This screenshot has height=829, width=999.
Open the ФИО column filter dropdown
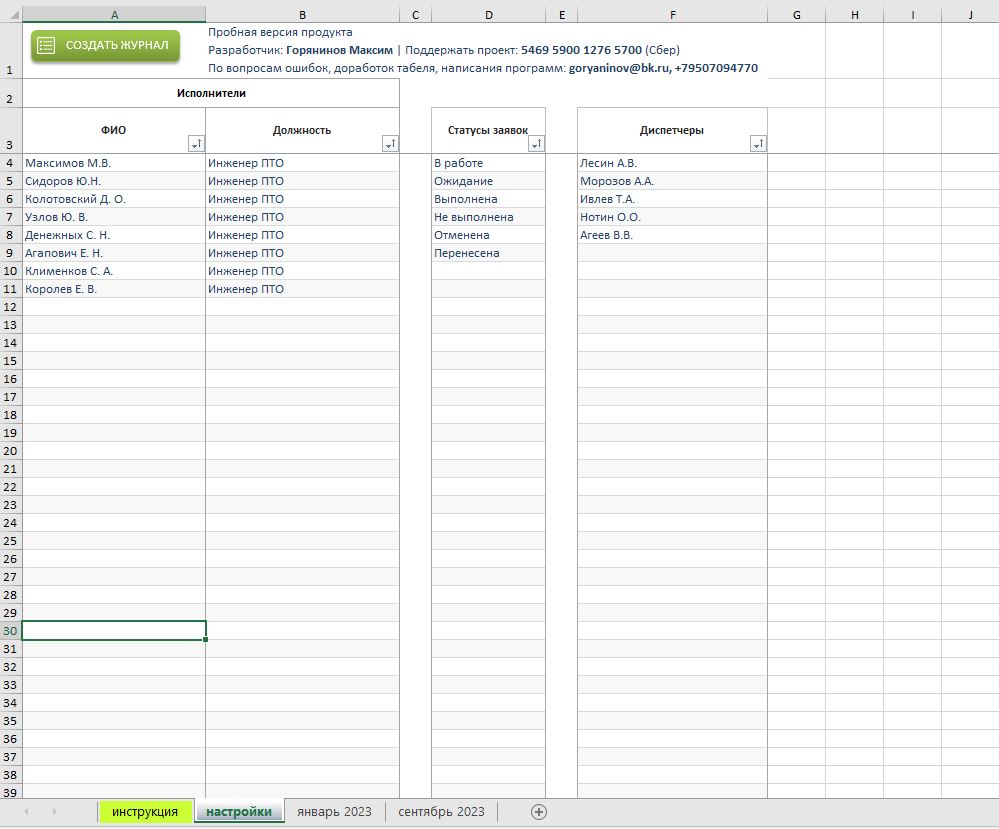click(x=196, y=144)
